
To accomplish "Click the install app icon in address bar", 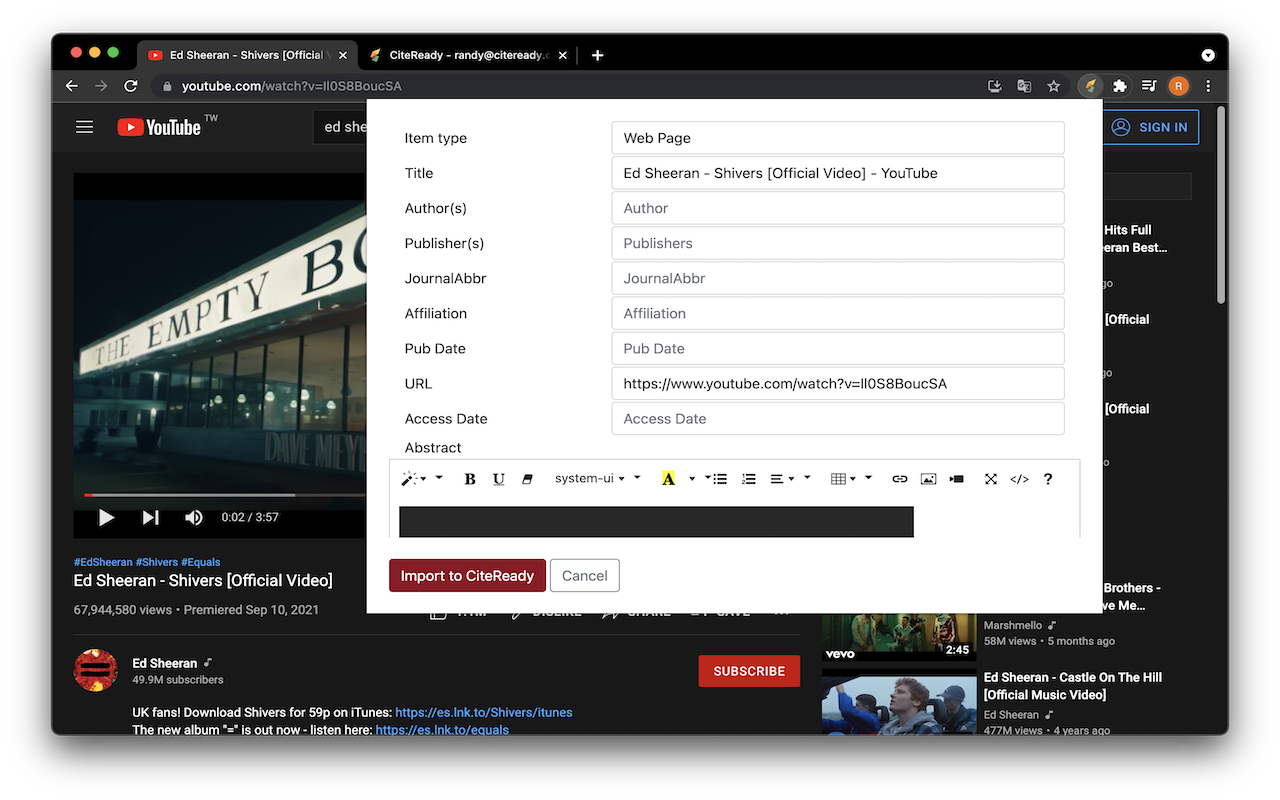I will pyautogui.click(x=995, y=86).
